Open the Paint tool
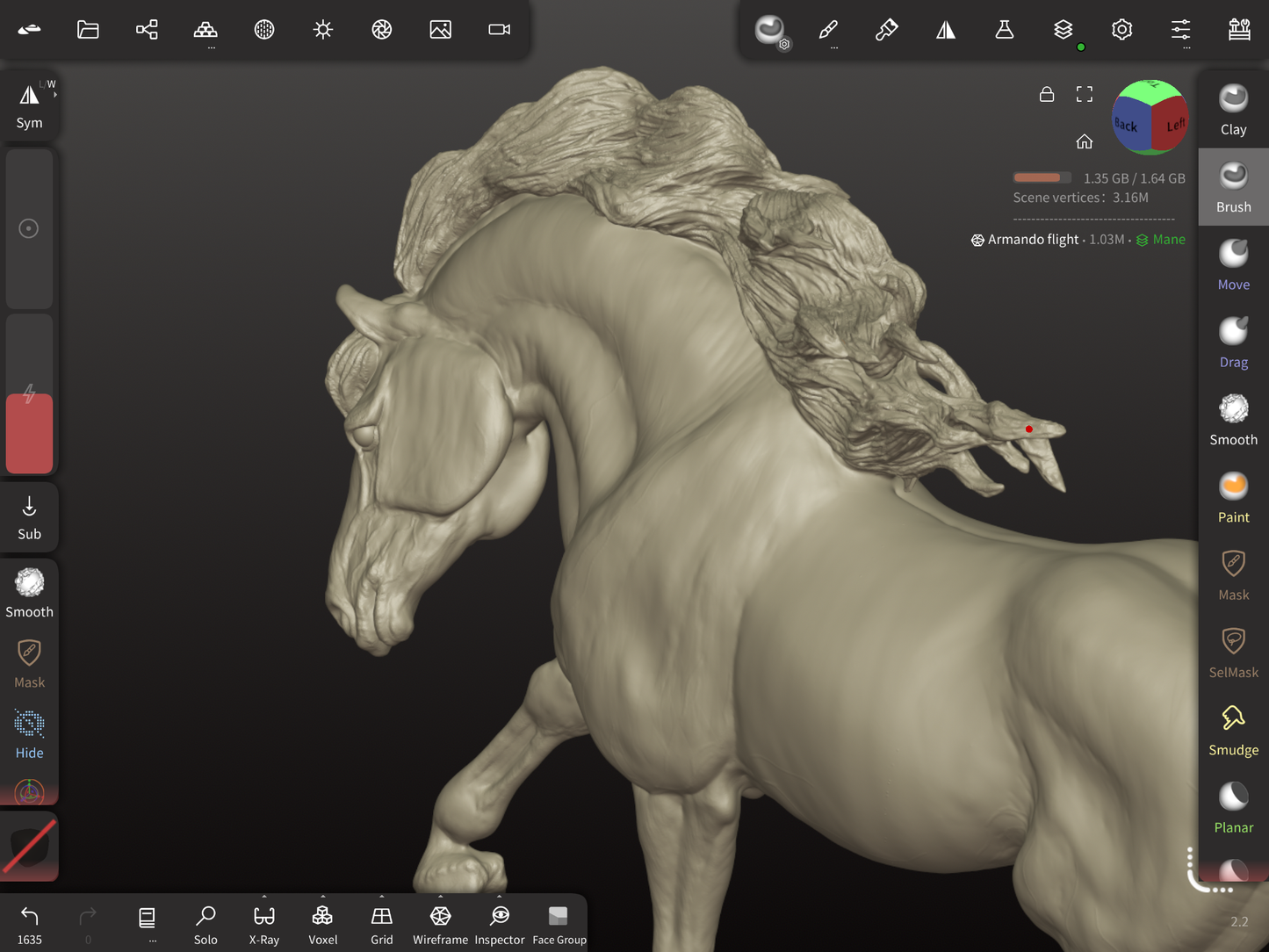The width and height of the screenshot is (1269, 952). [1233, 497]
